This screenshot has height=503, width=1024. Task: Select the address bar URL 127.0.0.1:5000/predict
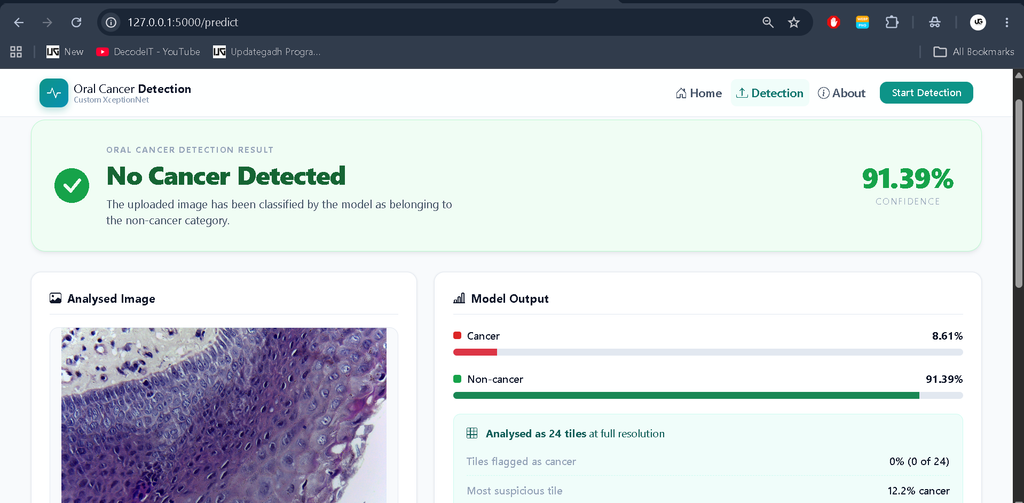tap(183, 22)
